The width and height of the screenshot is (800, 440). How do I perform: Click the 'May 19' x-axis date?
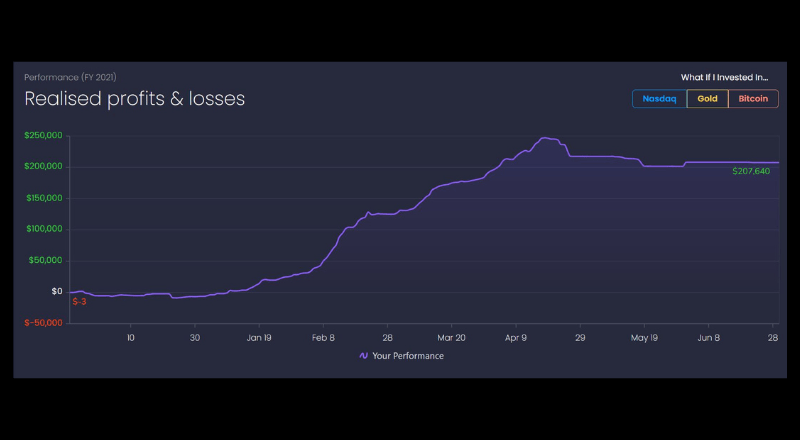[644, 338]
